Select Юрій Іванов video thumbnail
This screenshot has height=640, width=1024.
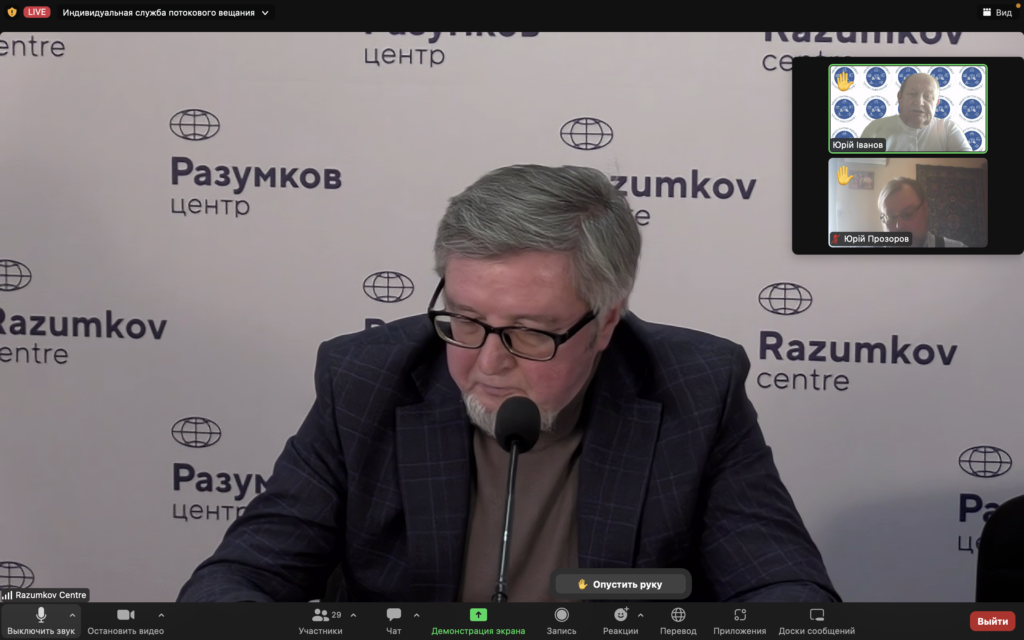point(908,108)
